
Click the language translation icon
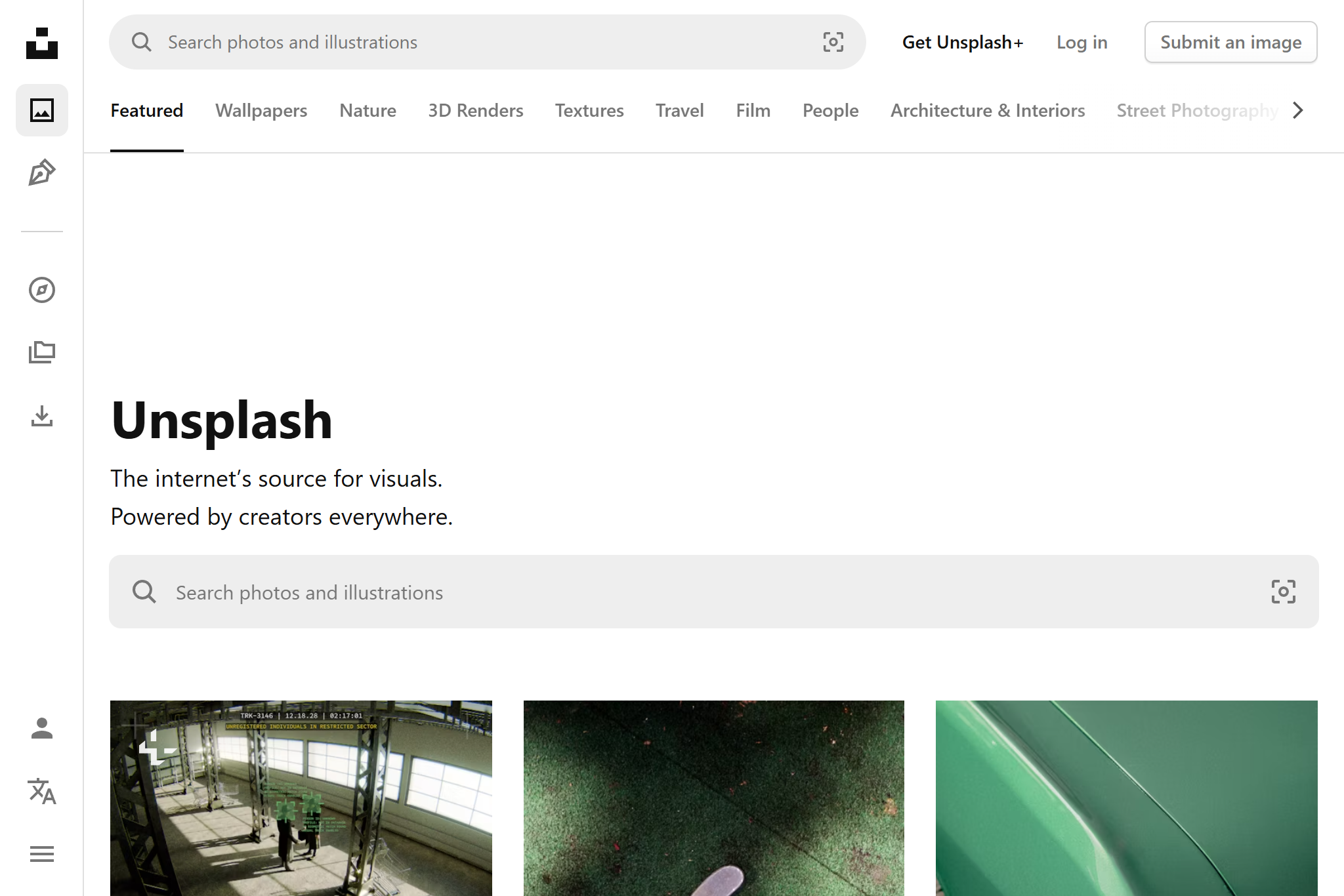(x=42, y=792)
